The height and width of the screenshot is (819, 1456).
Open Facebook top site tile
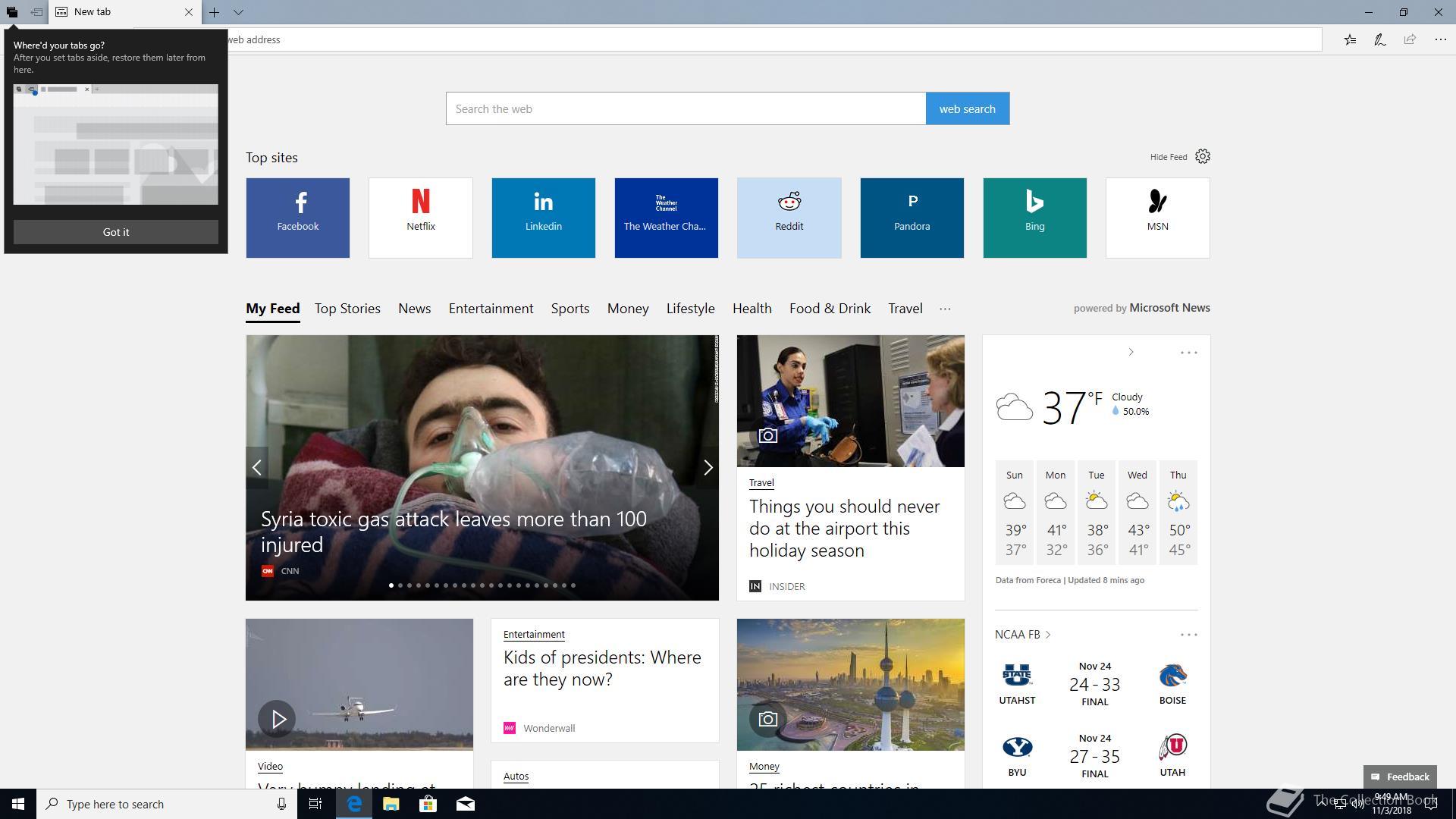(298, 218)
